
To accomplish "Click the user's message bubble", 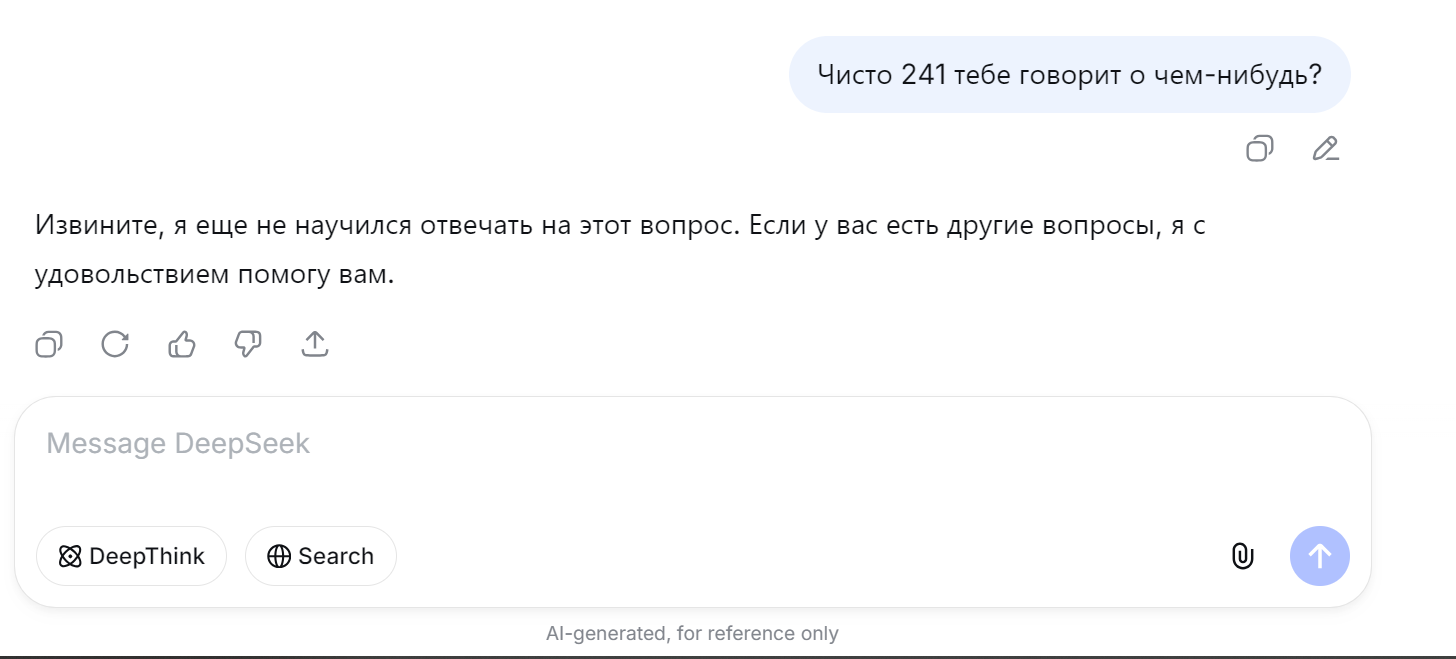I will click(1069, 75).
